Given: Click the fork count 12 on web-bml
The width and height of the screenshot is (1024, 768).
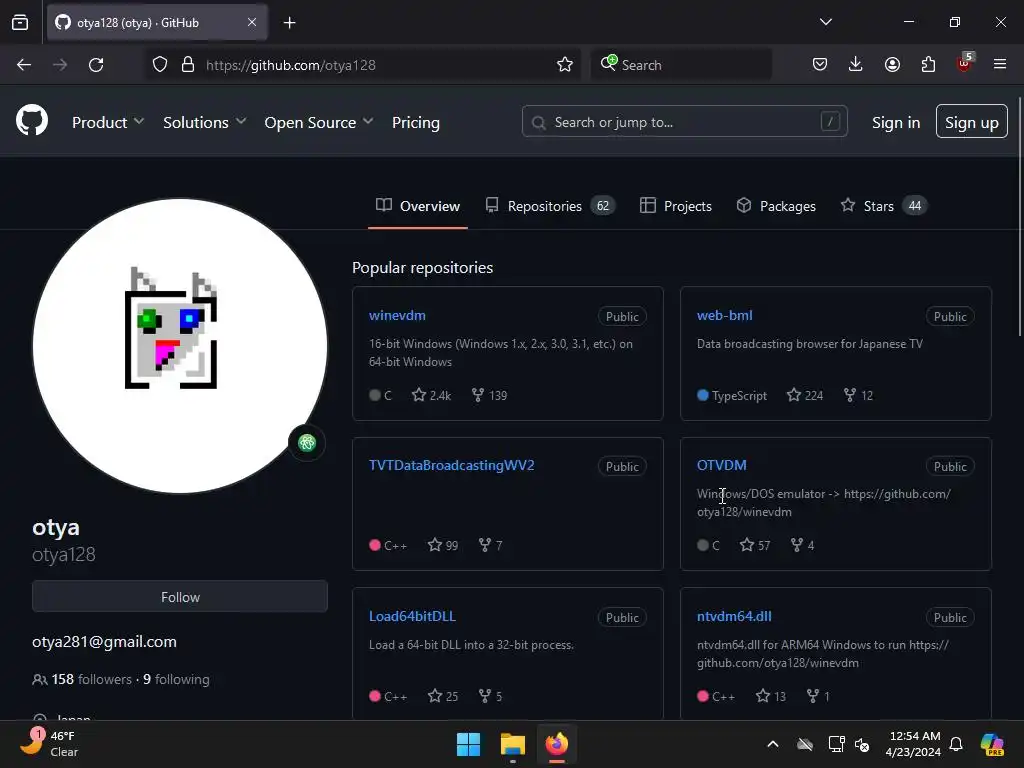Looking at the screenshot, I should click(858, 395).
